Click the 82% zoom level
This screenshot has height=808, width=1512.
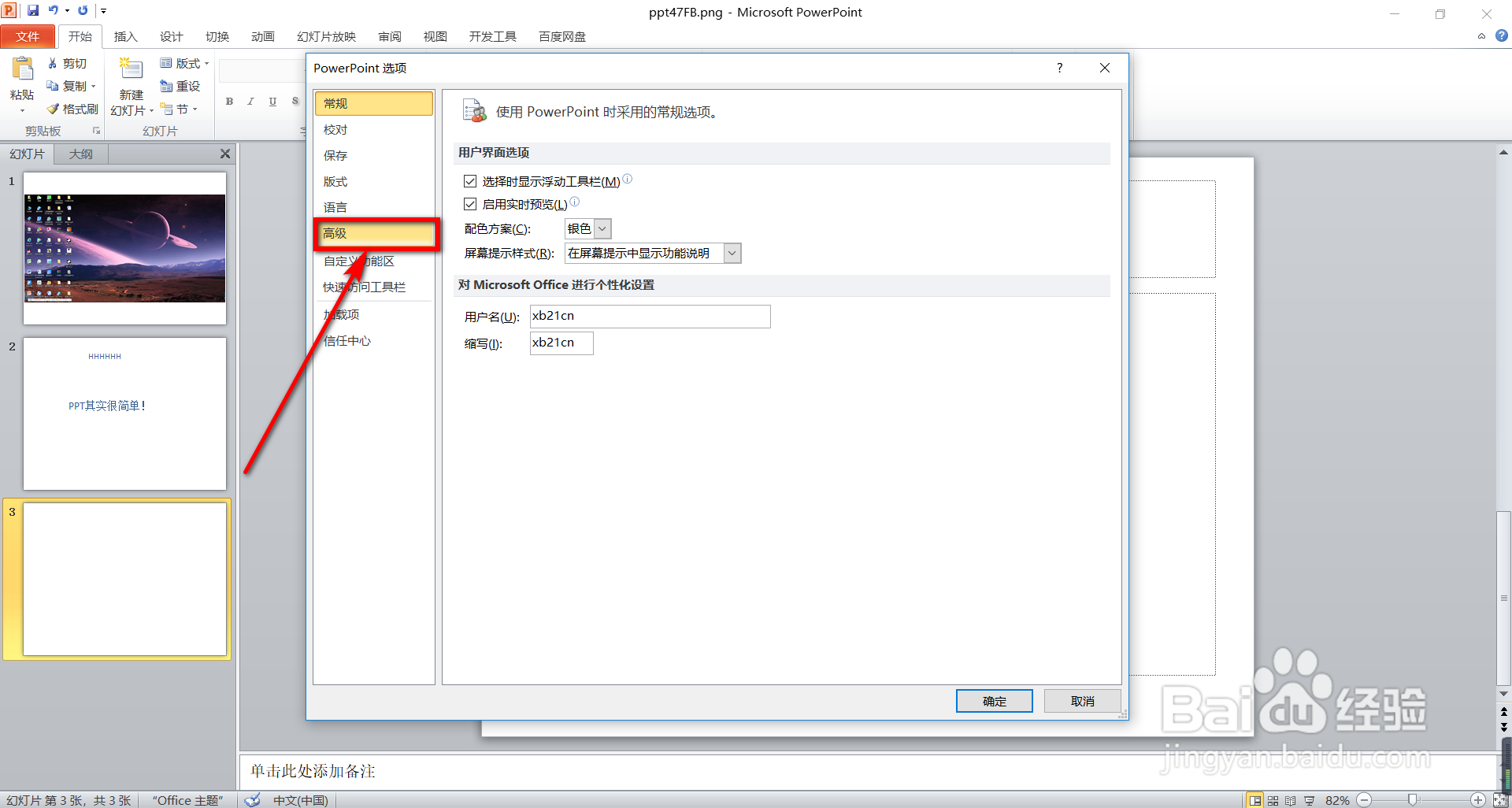1337,800
